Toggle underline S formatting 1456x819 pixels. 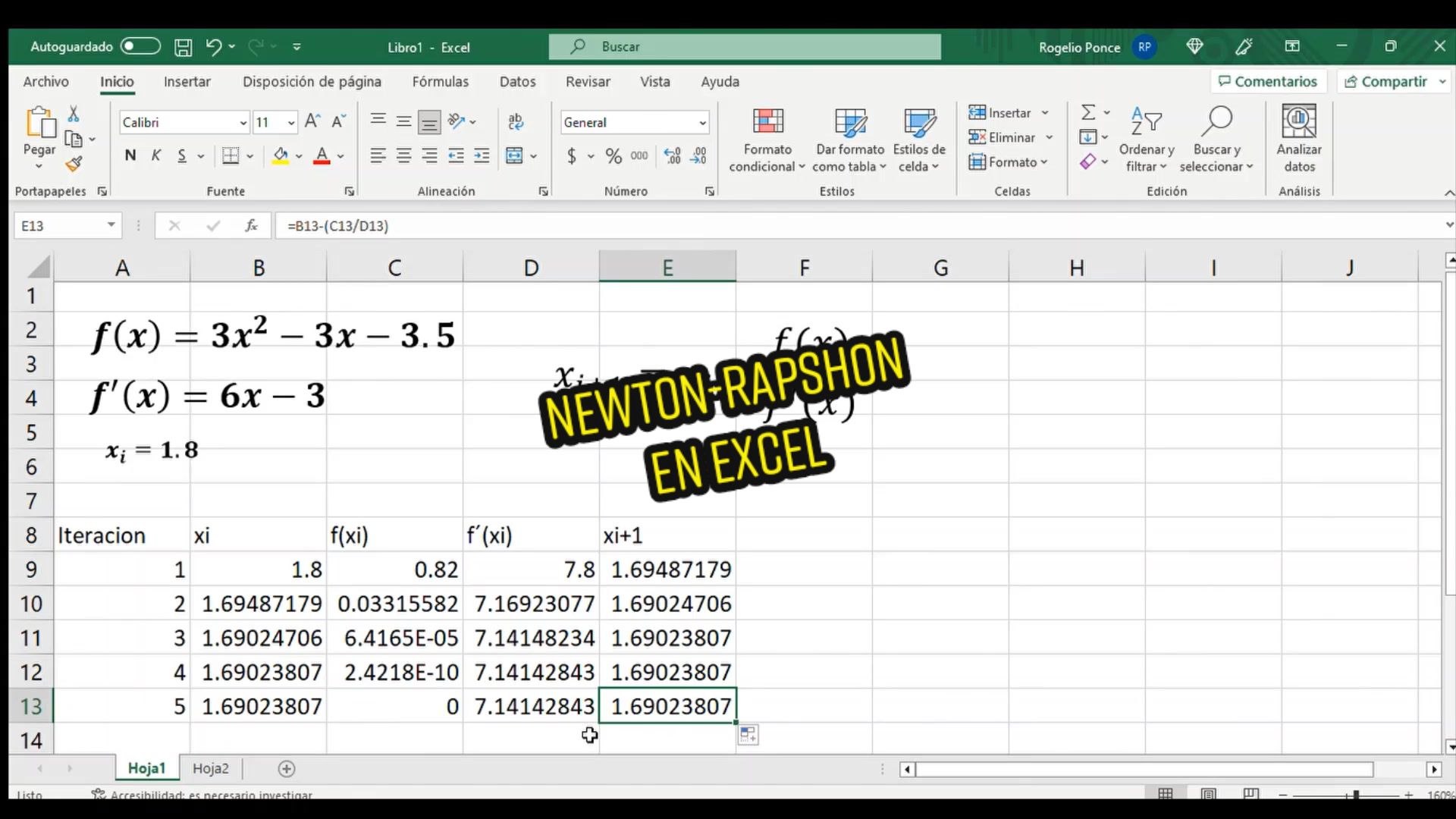tap(182, 155)
